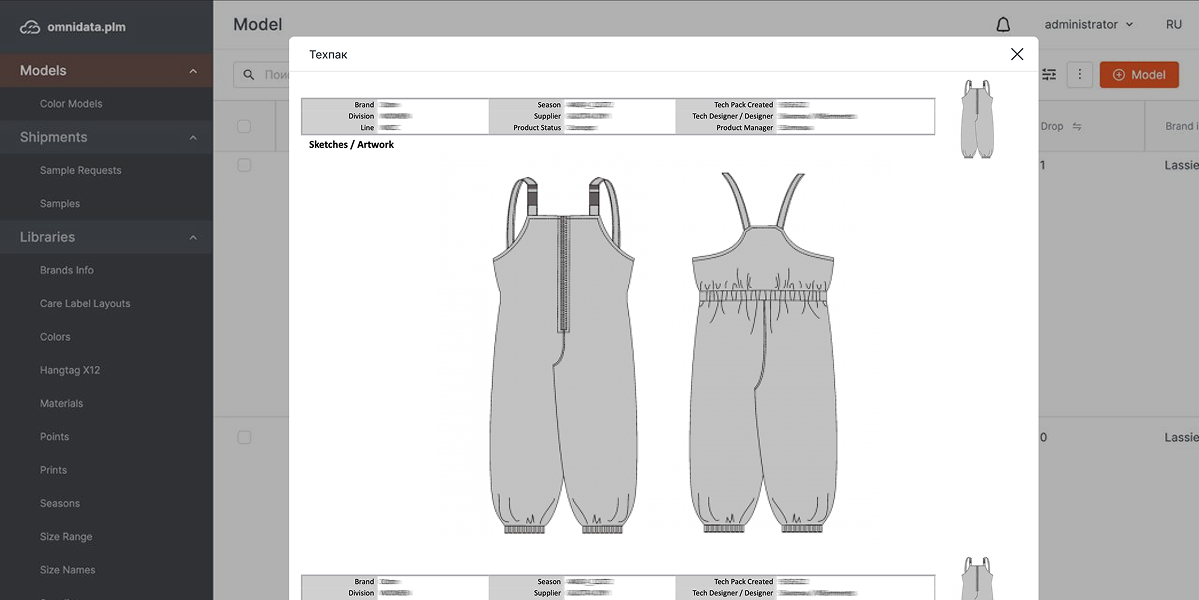This screenshot has height=600, width=1199.
Task: Select the second page overalls thumbnail
Action: point(976,580)
